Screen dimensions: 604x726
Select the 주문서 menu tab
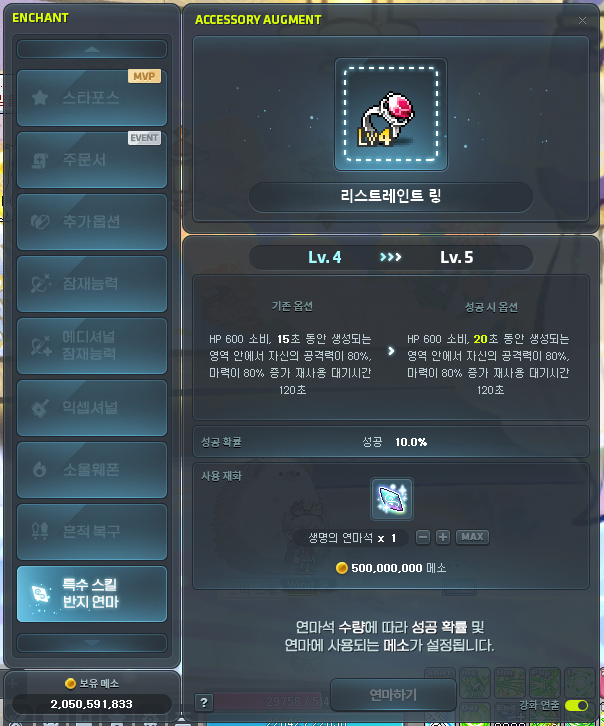point(92,160)
